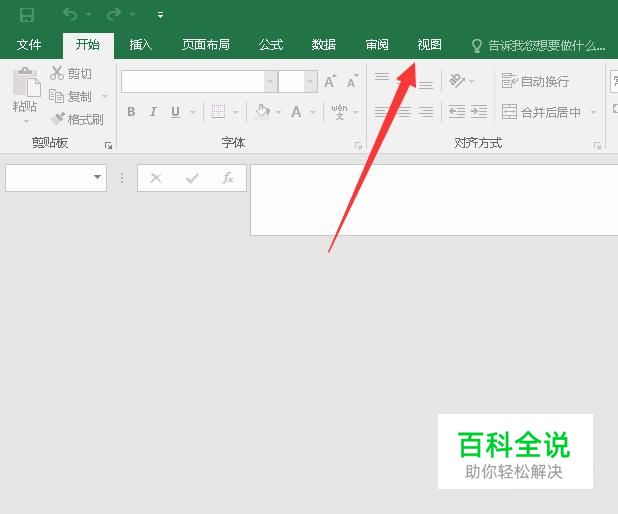Viewport: 618px width, 514px height.
Task: Switch to the 开始 ribbon tab
Action: pos(88,45)
